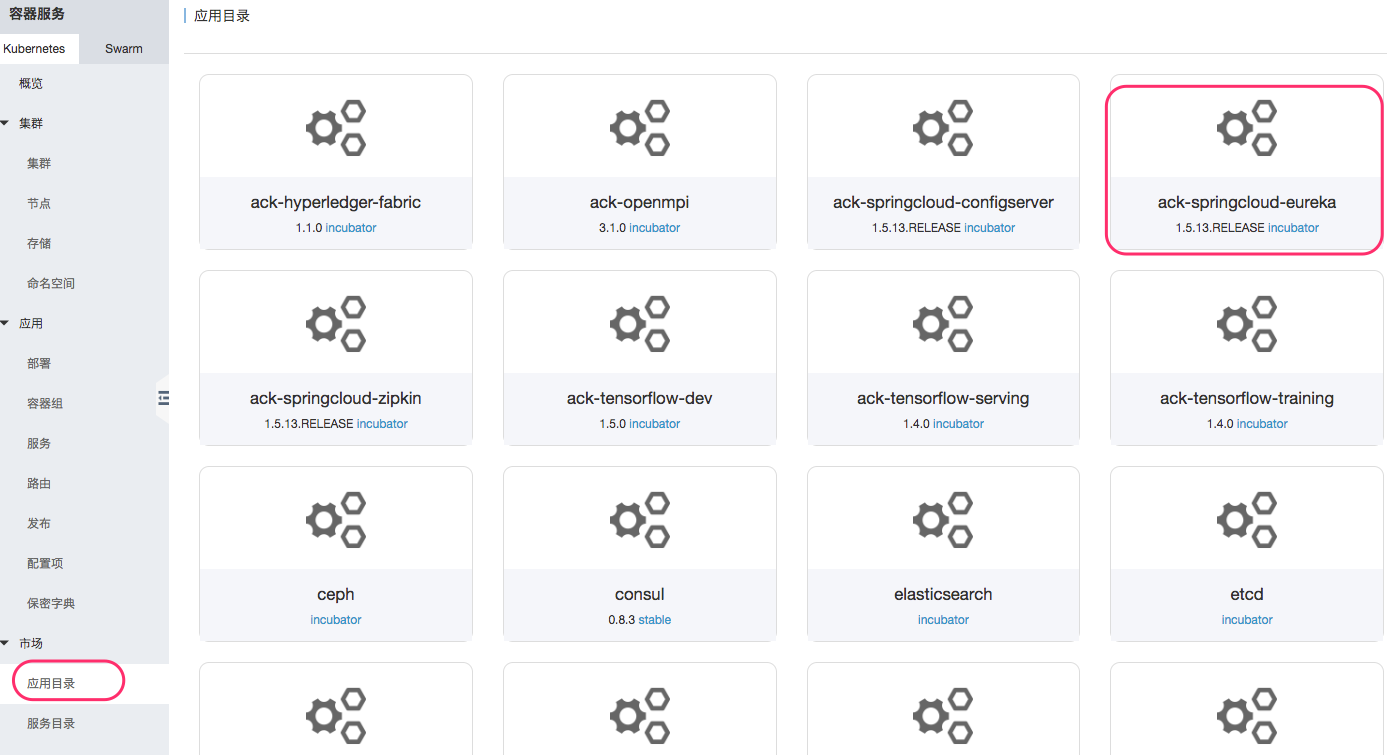The height and width of the screenshot is (755, 1387).
Task: Open the elasticsearch chart gear icon
Action: [x=943, y=519]
